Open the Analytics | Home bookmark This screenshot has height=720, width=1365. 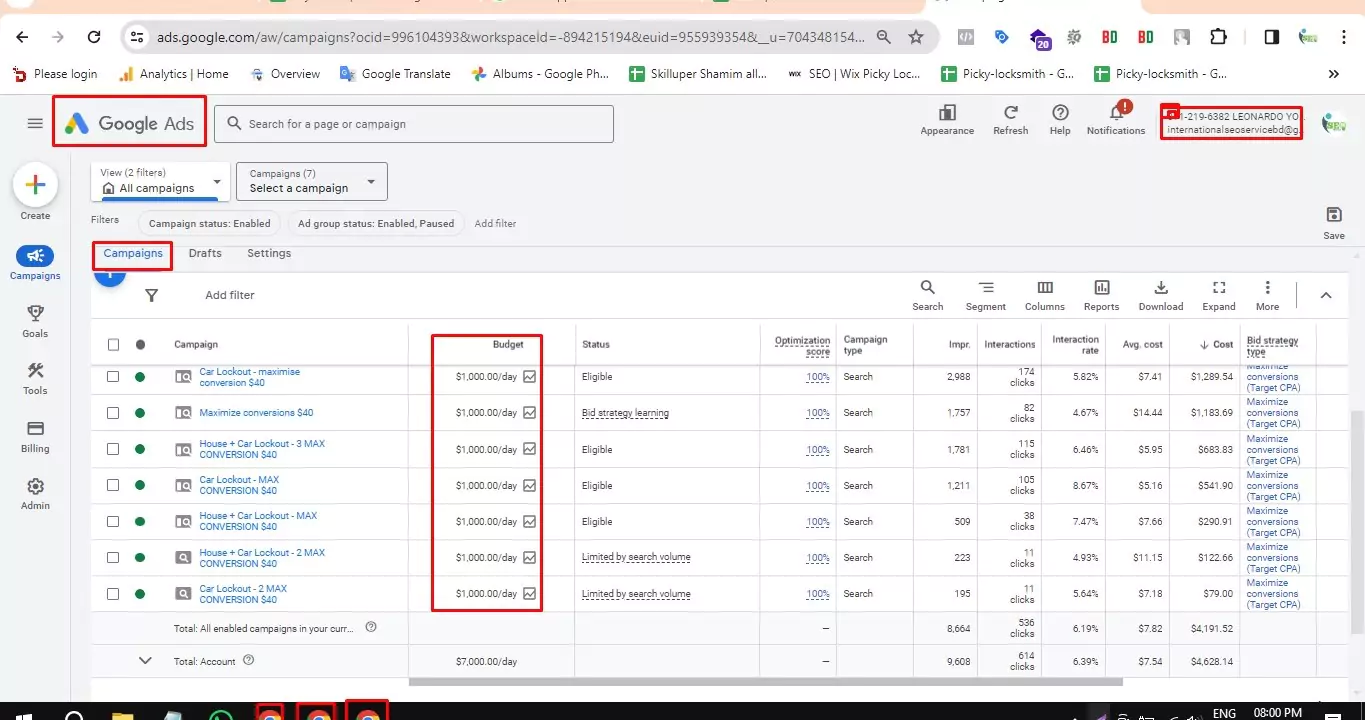click(x=174, y=74)
